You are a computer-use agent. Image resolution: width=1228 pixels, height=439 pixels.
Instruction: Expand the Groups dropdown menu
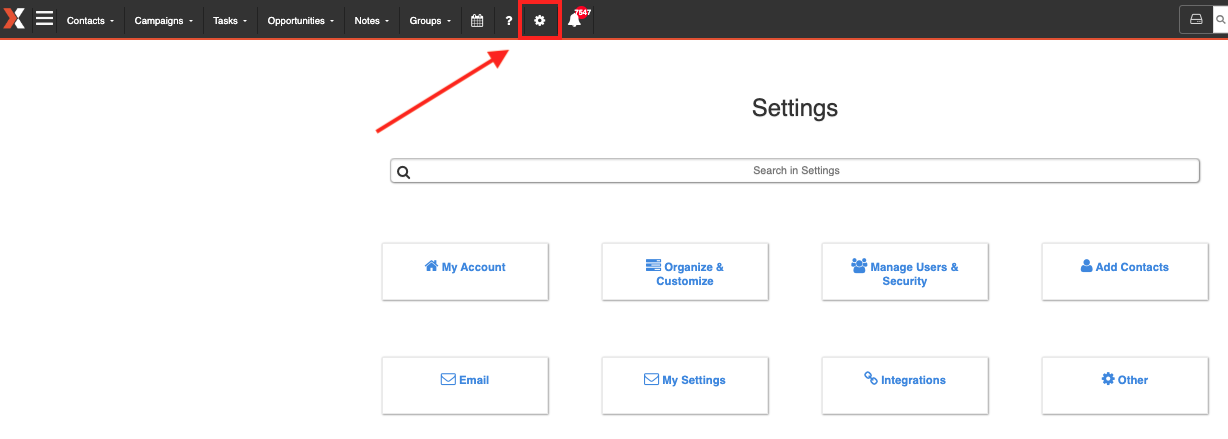point(431,20)
